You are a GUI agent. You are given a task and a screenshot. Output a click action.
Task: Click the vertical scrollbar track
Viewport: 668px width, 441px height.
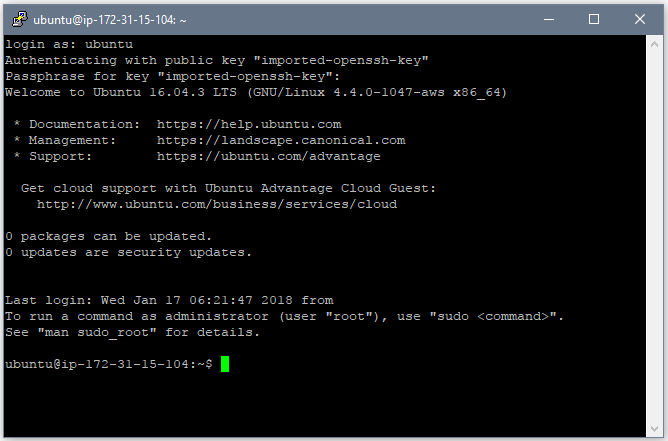click(x=654, y=236)
